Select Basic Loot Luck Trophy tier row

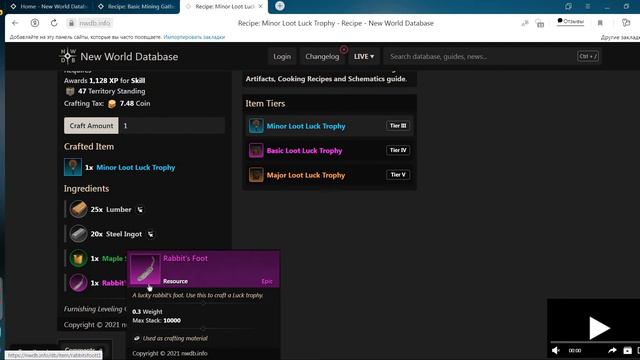click(x=329, y=150)
